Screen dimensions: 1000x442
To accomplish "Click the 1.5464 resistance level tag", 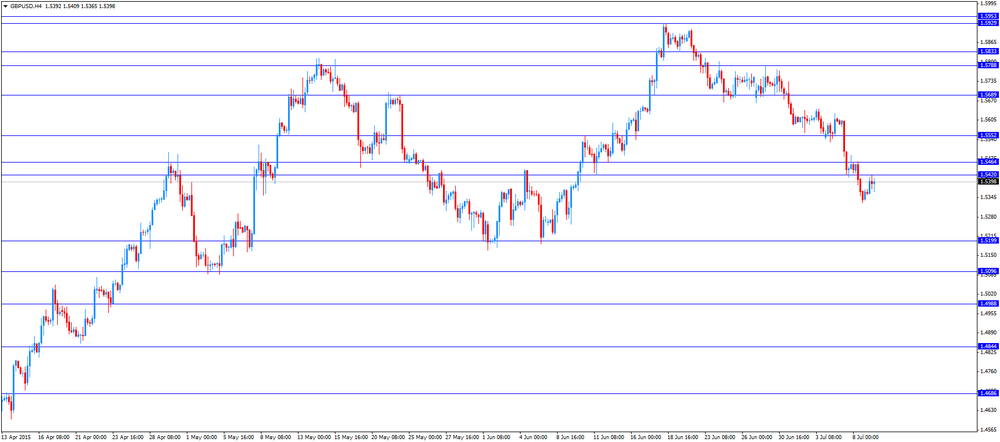I will [987, 163].
